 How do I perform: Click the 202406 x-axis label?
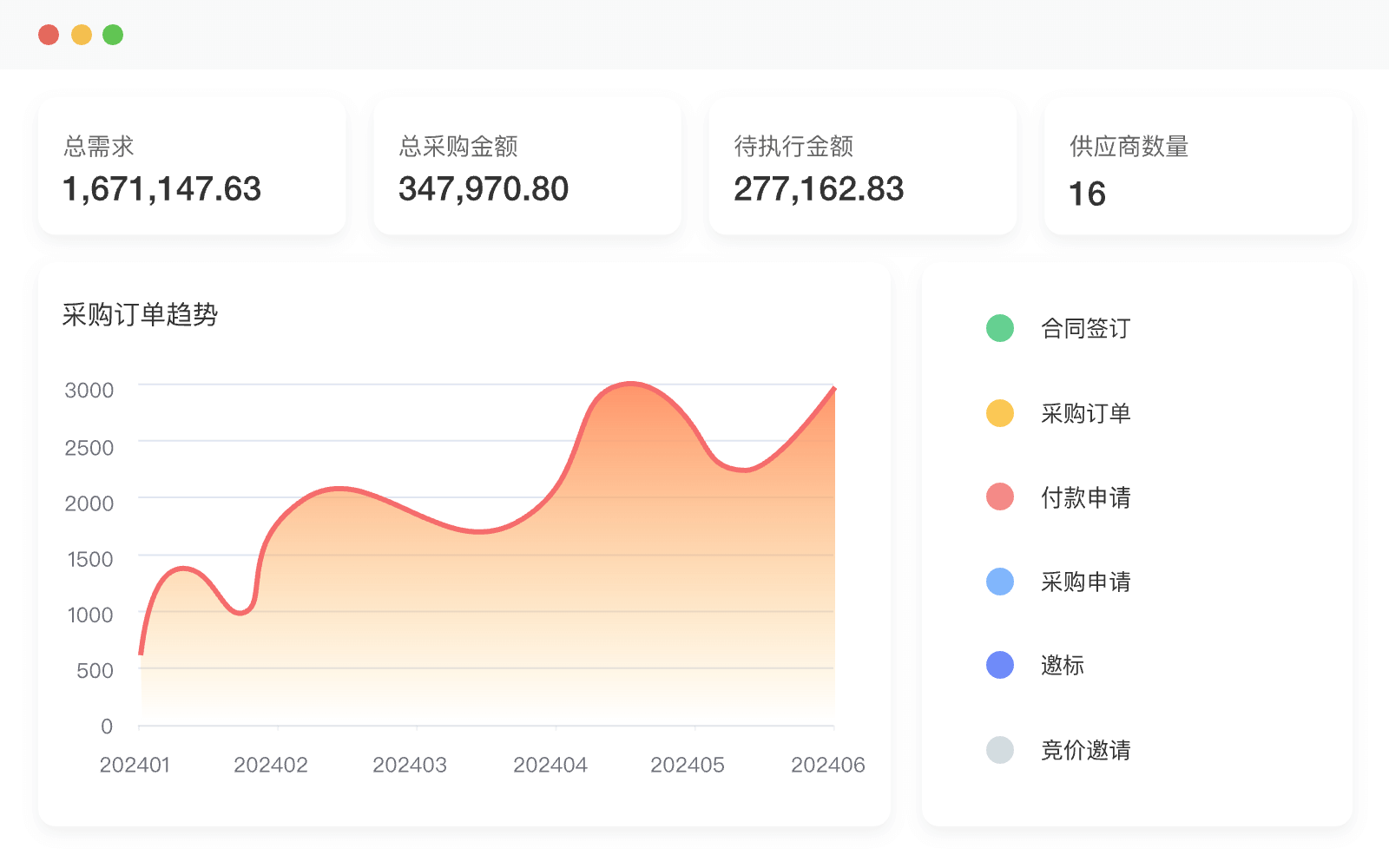(x=827, y=765)
